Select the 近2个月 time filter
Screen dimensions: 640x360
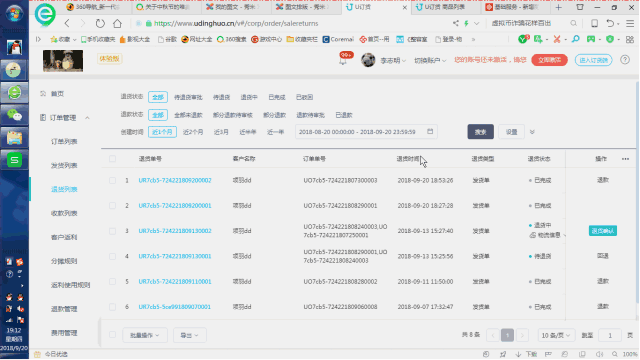tap(193, 132)
